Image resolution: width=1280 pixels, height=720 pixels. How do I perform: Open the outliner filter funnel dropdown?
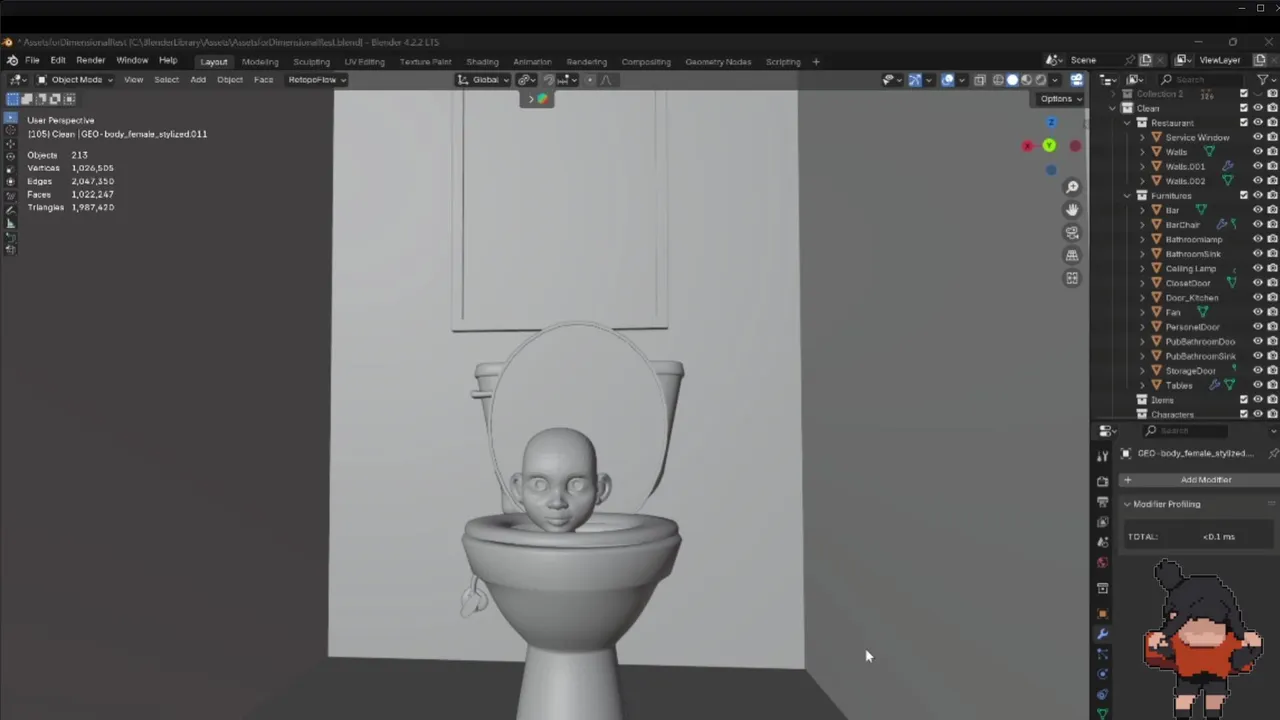point(1266,80)
